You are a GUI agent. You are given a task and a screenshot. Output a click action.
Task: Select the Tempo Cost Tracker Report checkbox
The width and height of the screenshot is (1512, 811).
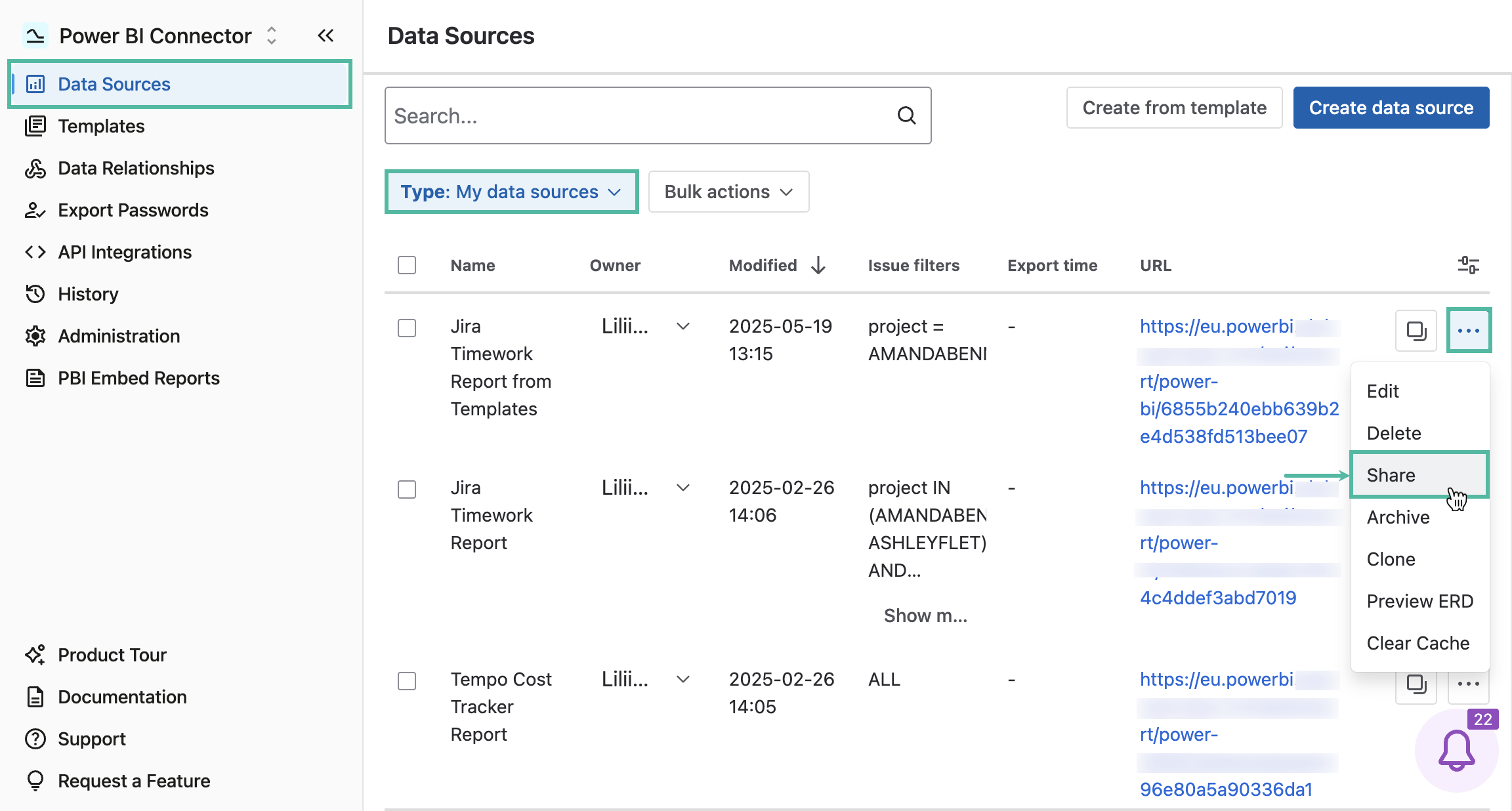(x=407, y=680)
